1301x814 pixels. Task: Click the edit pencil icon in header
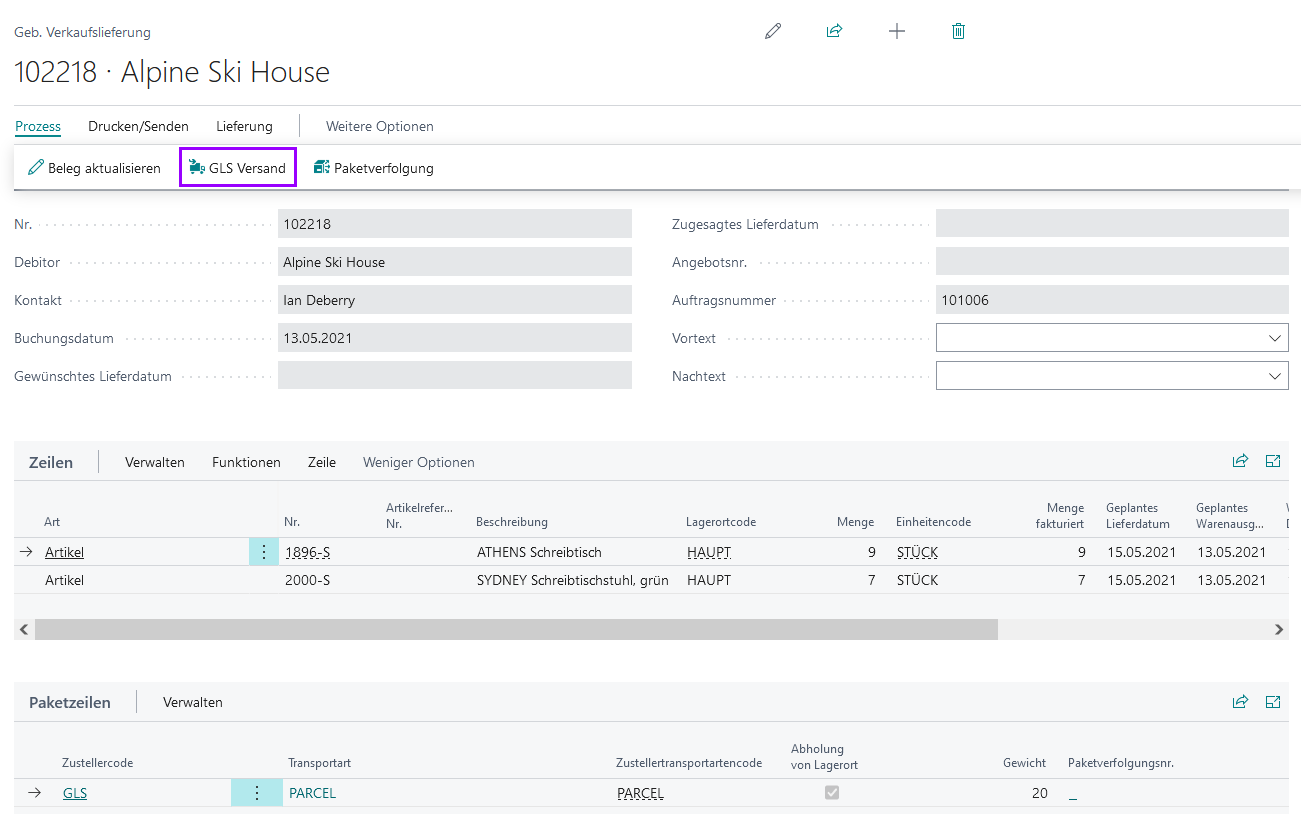[x=772, y=31]
